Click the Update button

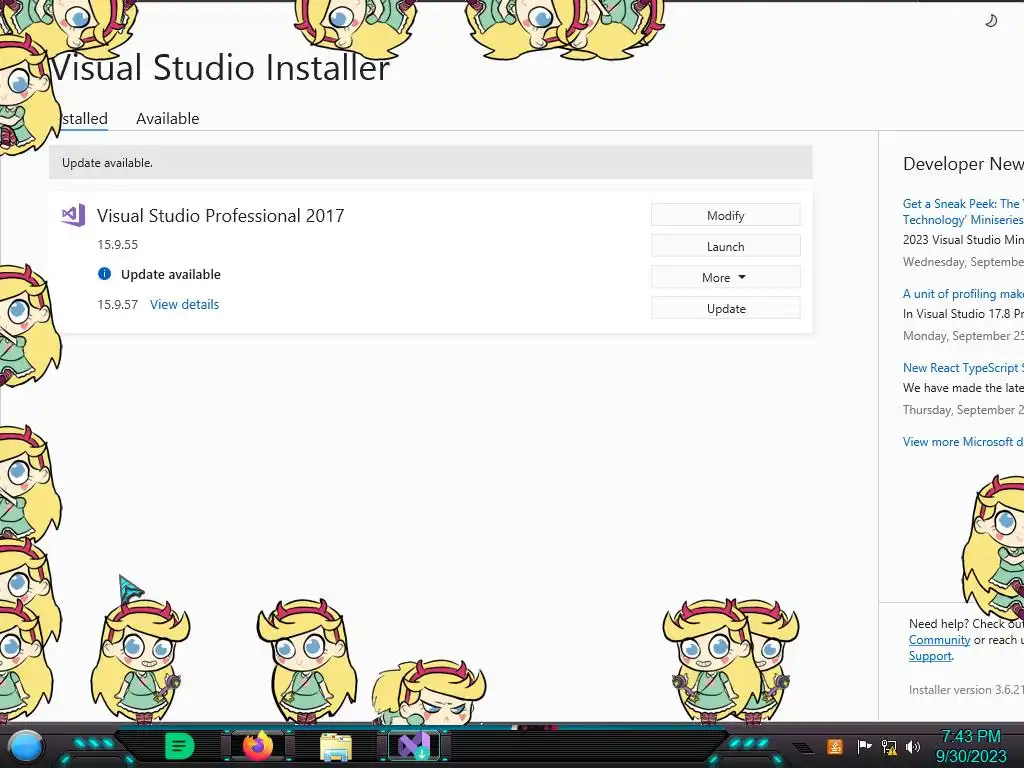point(726,308)
